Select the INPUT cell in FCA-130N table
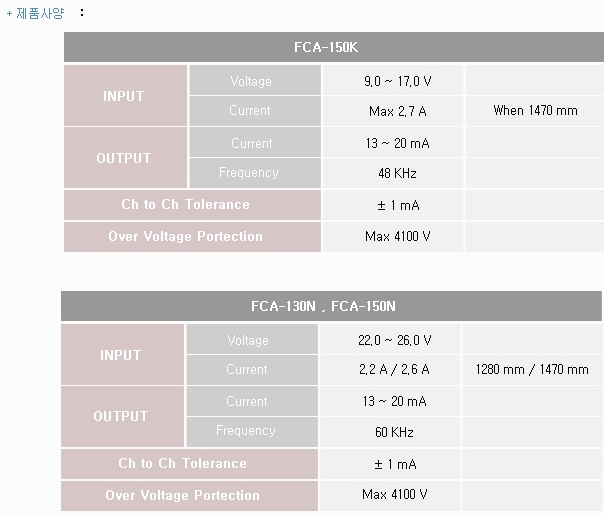The width and height of the screenshot is (604, 514). click(x=121, y=355)
